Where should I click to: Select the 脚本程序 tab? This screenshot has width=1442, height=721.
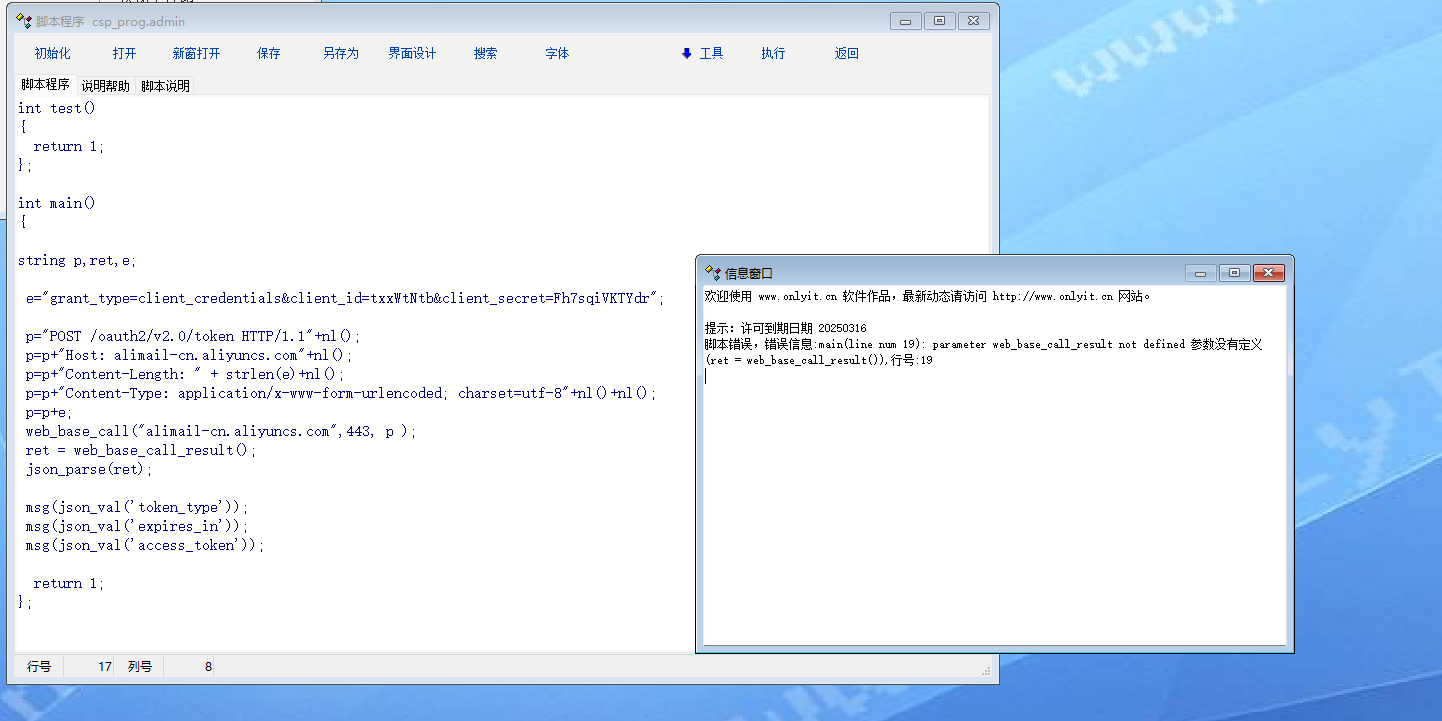[x=45, y=85]
